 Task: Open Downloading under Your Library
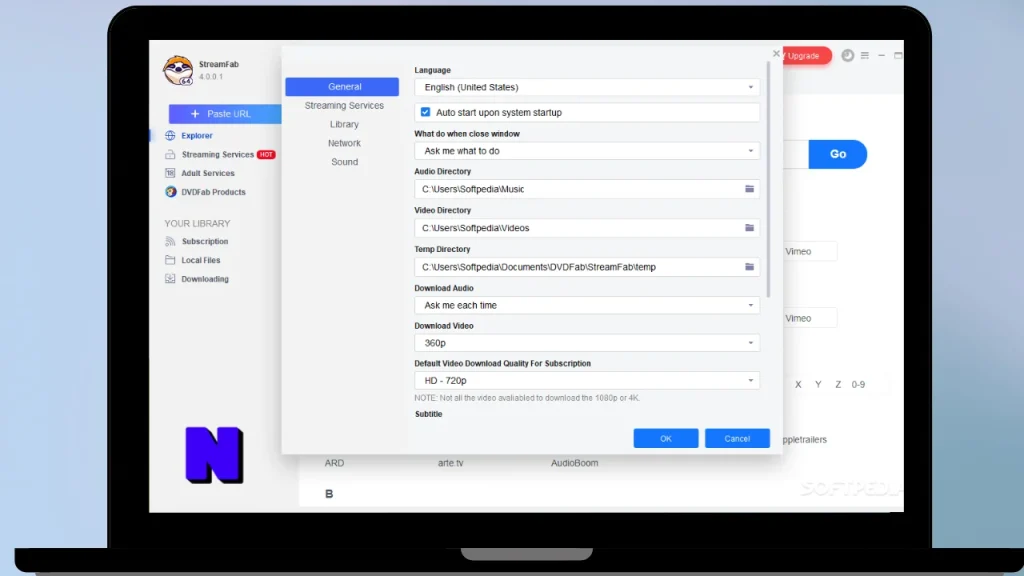(x=205, y=279)
